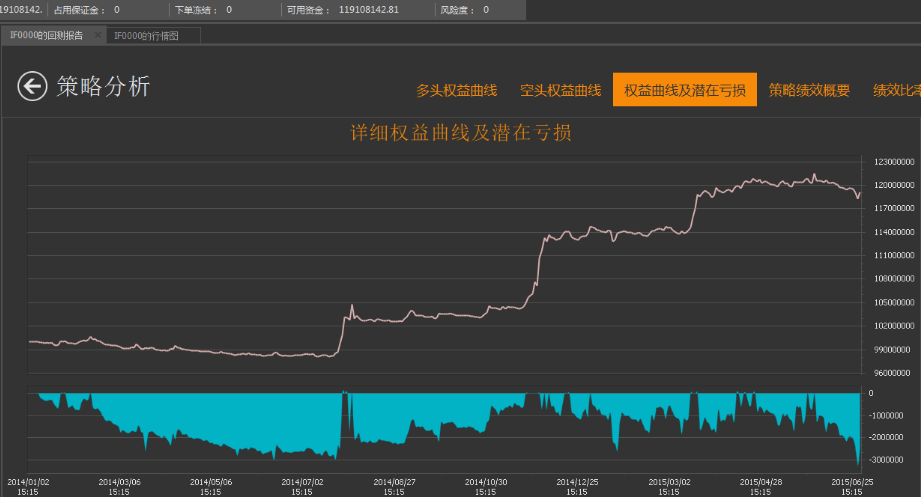Click the 2014/01/02 starting date label
This screenshot has width=921, height=497.
tap(27, 486)
